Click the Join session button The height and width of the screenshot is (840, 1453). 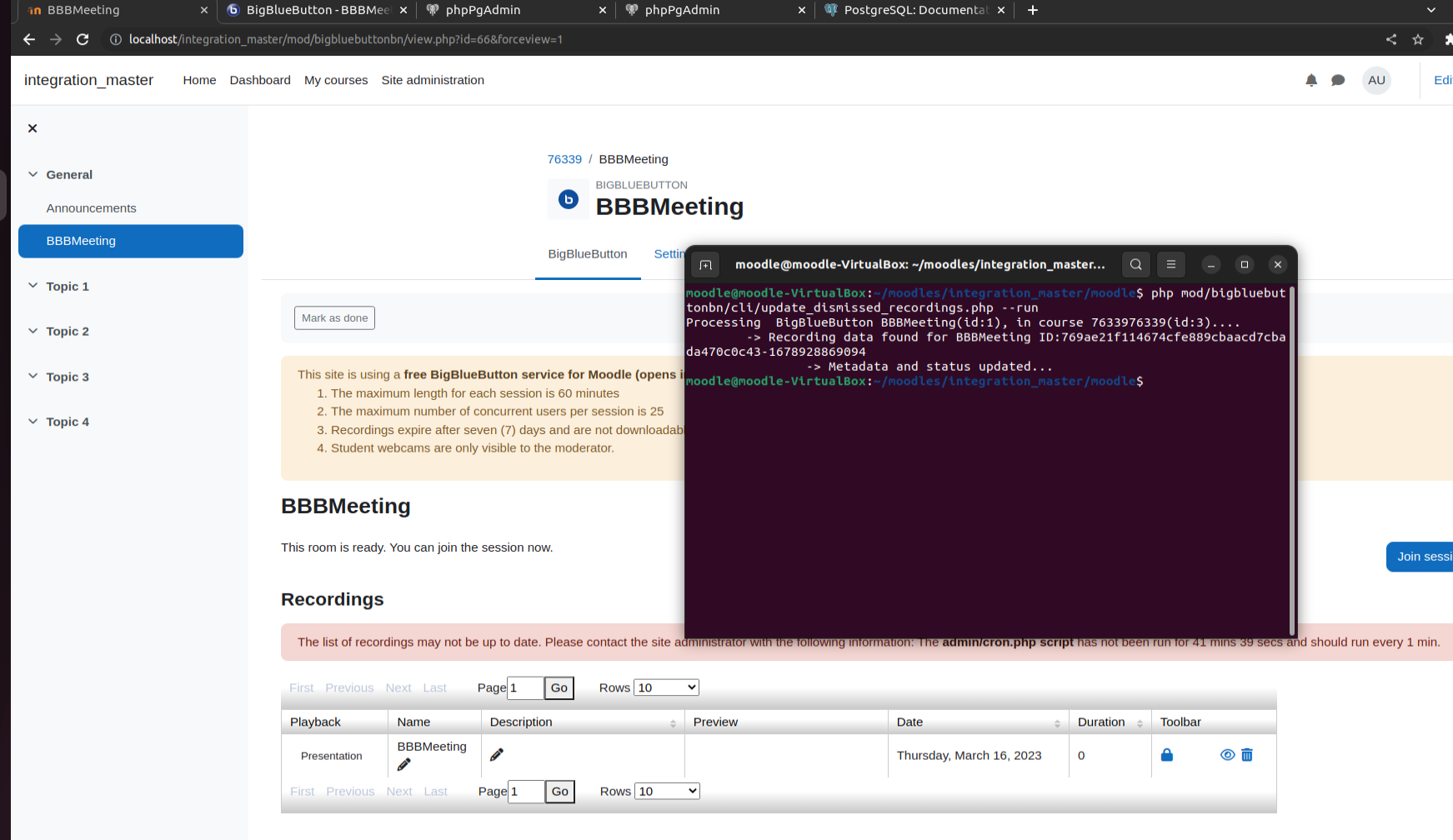1420,557
